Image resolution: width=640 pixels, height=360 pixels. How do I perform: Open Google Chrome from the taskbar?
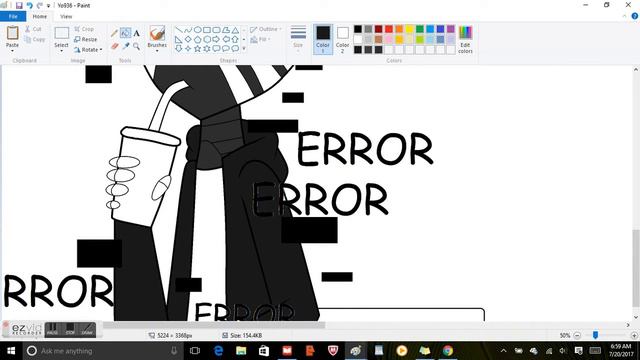448,351
